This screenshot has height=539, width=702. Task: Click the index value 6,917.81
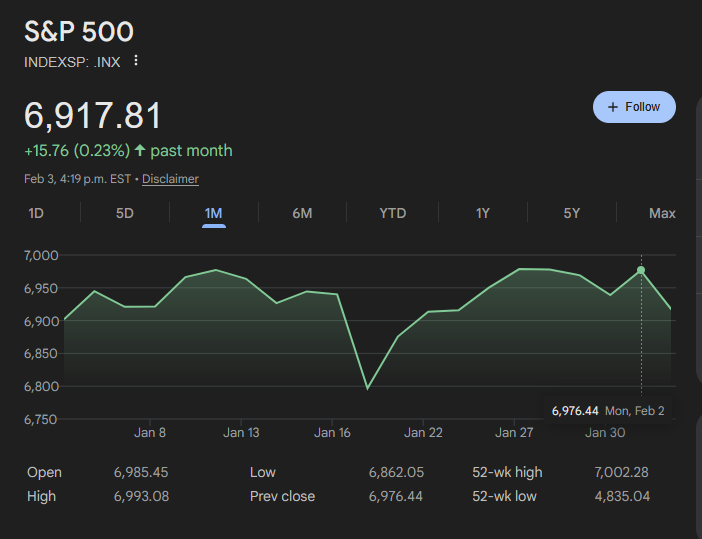click(x=93, y=116)
